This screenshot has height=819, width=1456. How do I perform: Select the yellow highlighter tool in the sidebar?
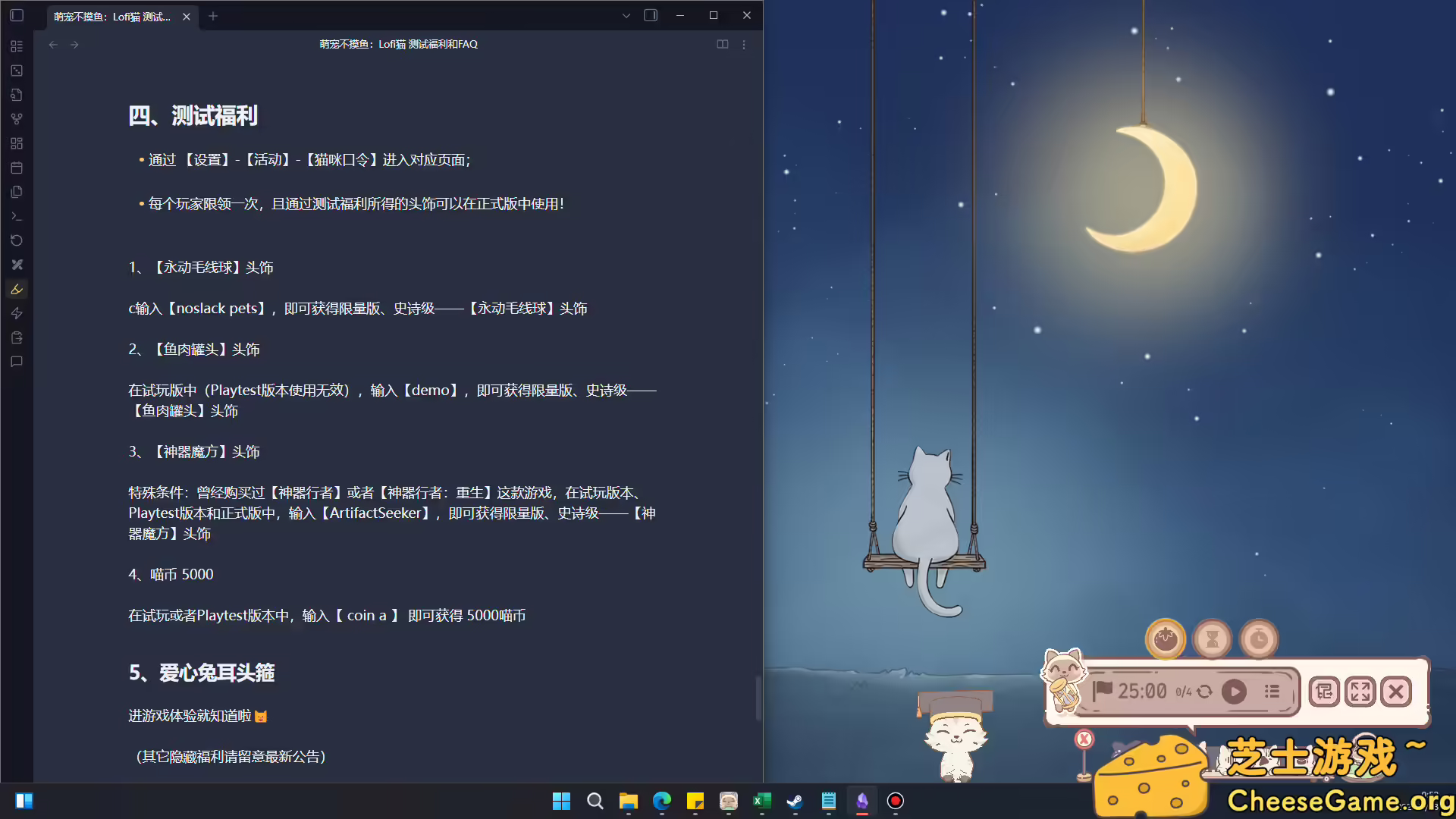[x=17, y=289]
